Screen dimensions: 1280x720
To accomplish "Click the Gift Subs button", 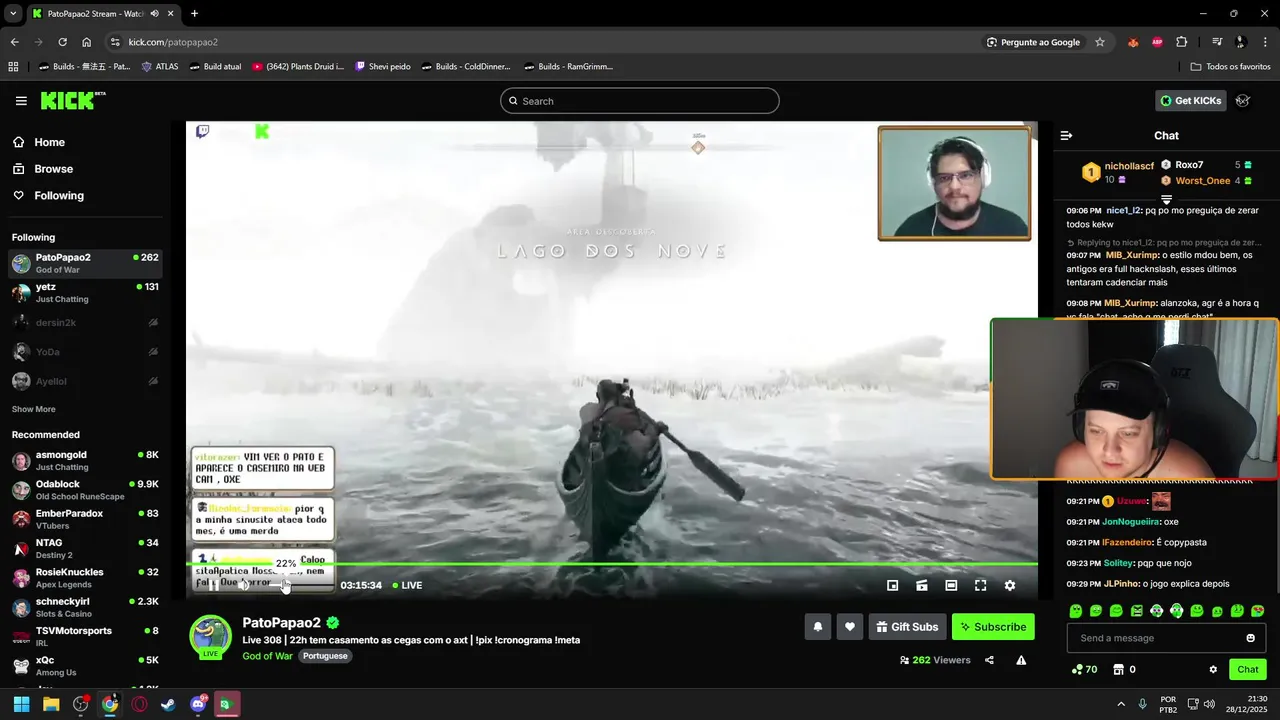I will tap(908, 627).
